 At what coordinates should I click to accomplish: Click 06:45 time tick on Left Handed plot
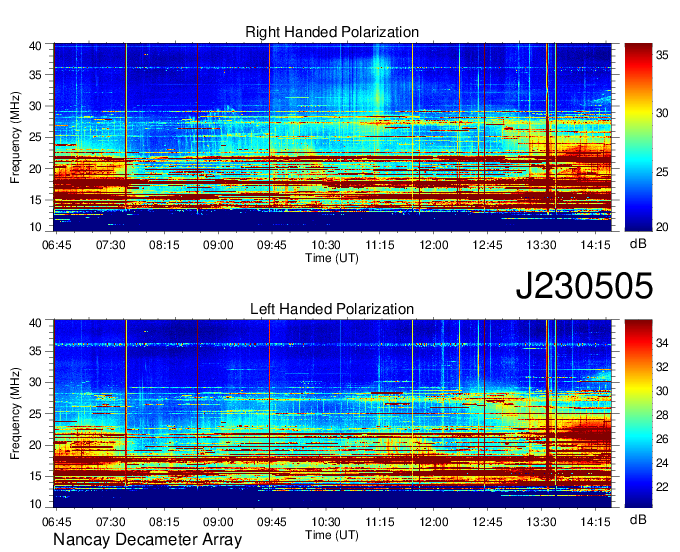click(56, 522)
